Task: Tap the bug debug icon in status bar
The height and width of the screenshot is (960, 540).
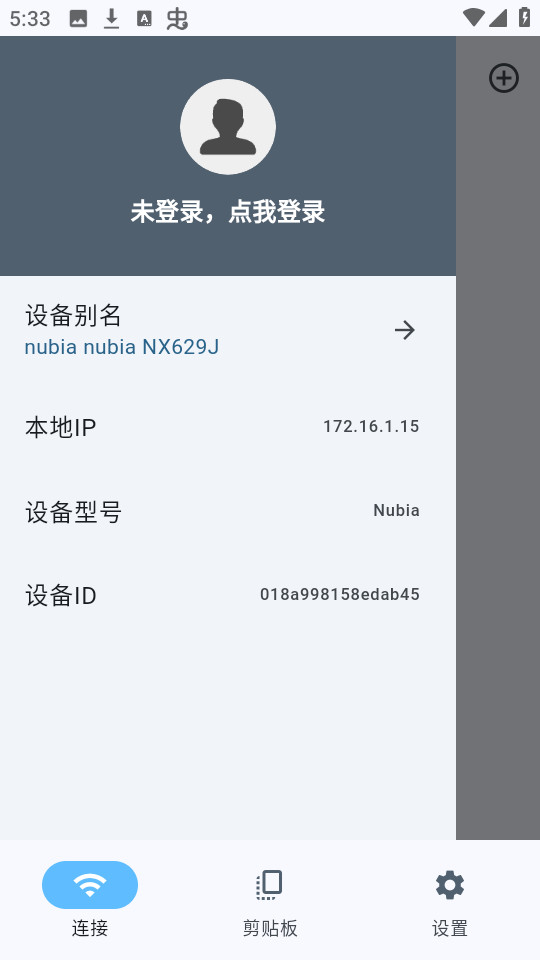Action: [x=177, y=19]
